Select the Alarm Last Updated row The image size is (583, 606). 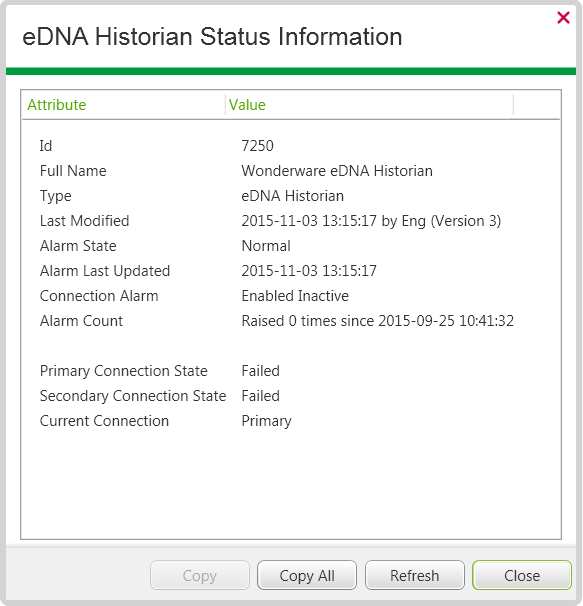pos(291,271)
